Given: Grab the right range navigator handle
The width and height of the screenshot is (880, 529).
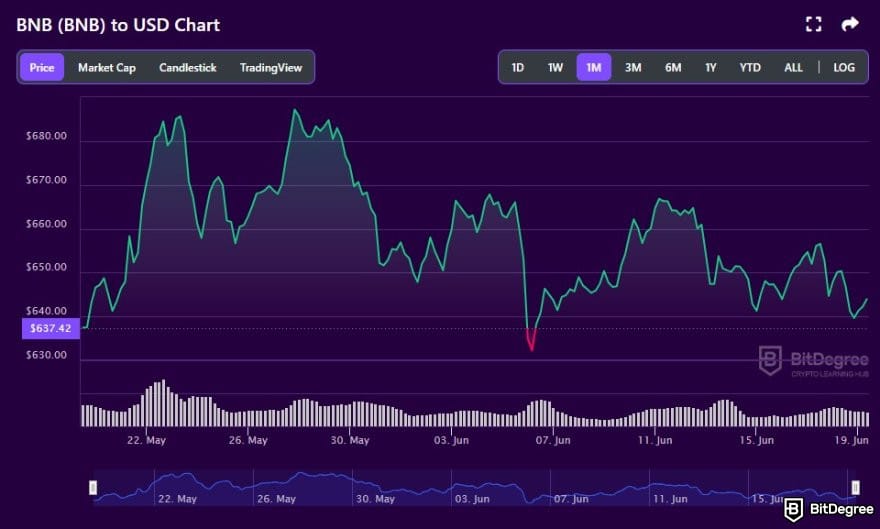Looking at the screenshot, I should pyautogui.click(x=855, y=487).
